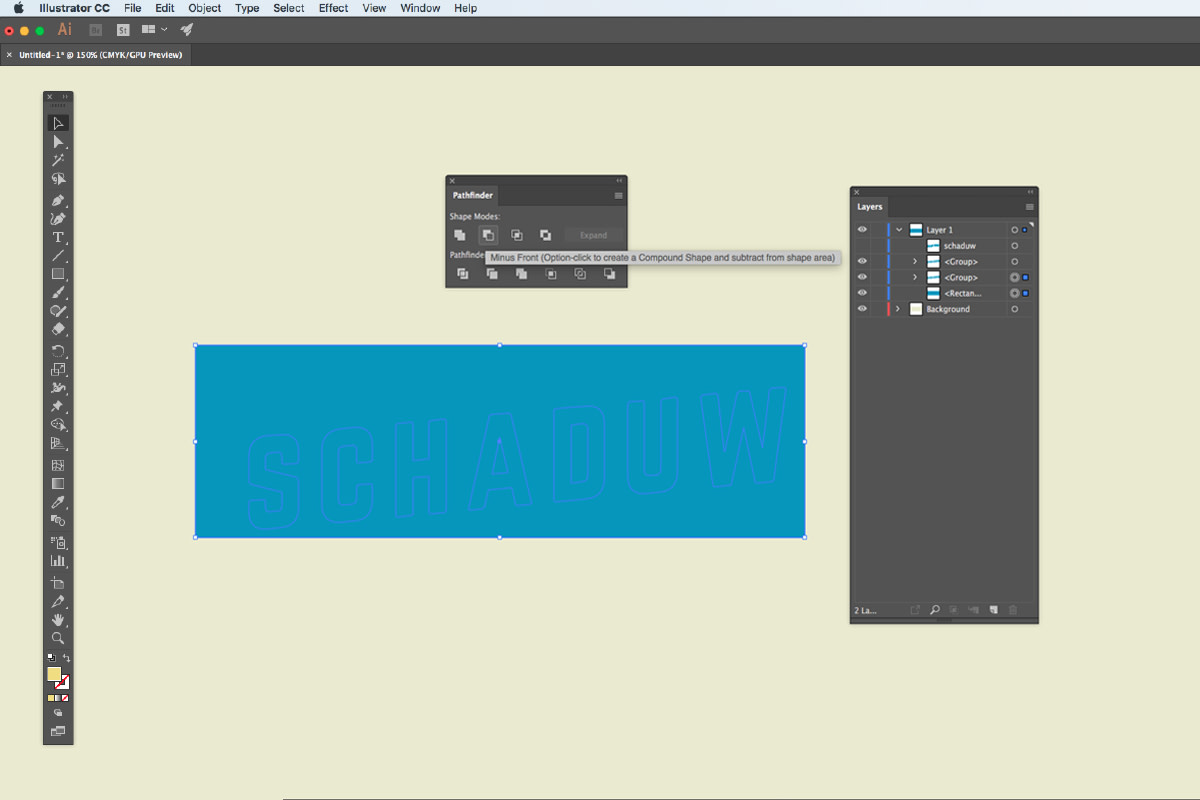Select the Untitled-1 document tab
This screenshot has width=1200, height=800.
coord(97,55)
